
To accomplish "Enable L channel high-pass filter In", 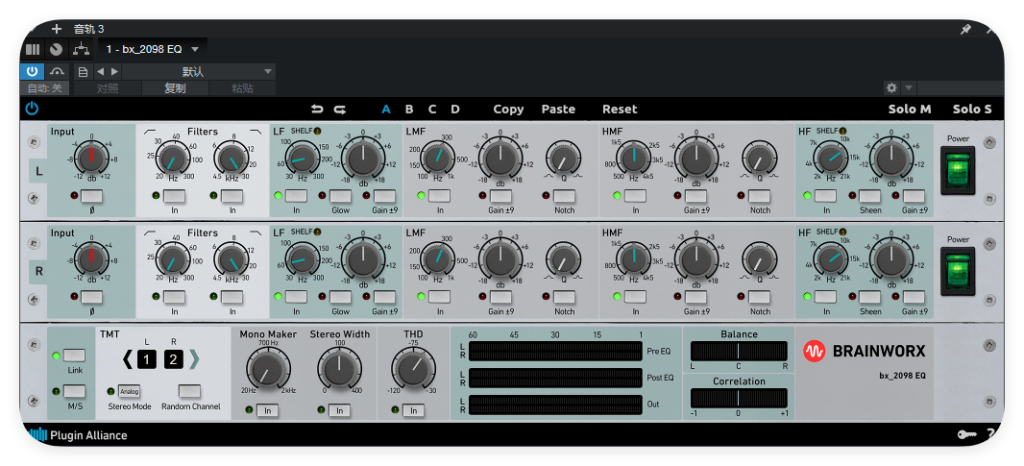I will coord(174,196).
